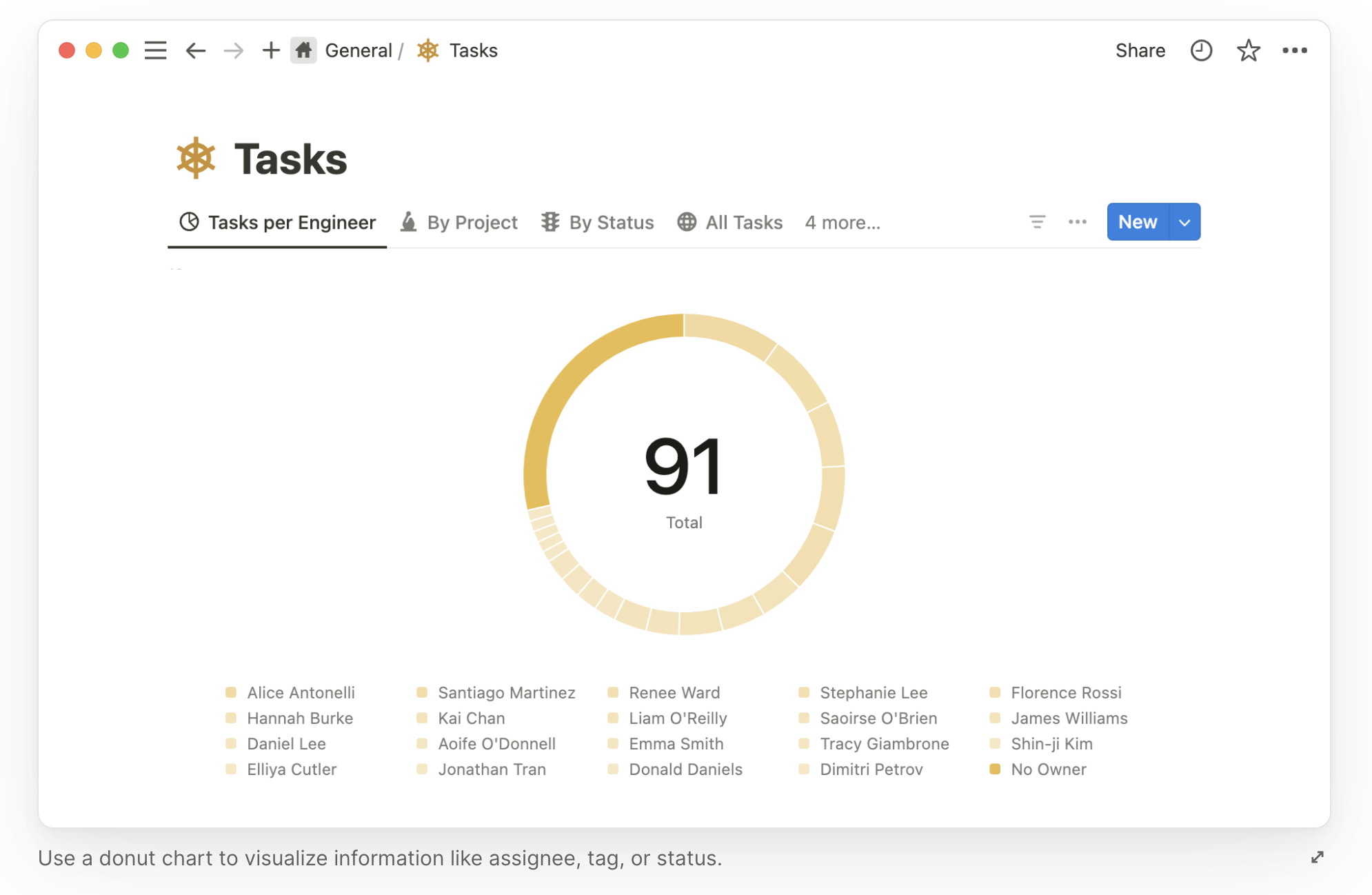Image resolution: width=1372 pixels, height=895 pixels.
Task: Switch to the By Project tab
Action: (459, 222)
